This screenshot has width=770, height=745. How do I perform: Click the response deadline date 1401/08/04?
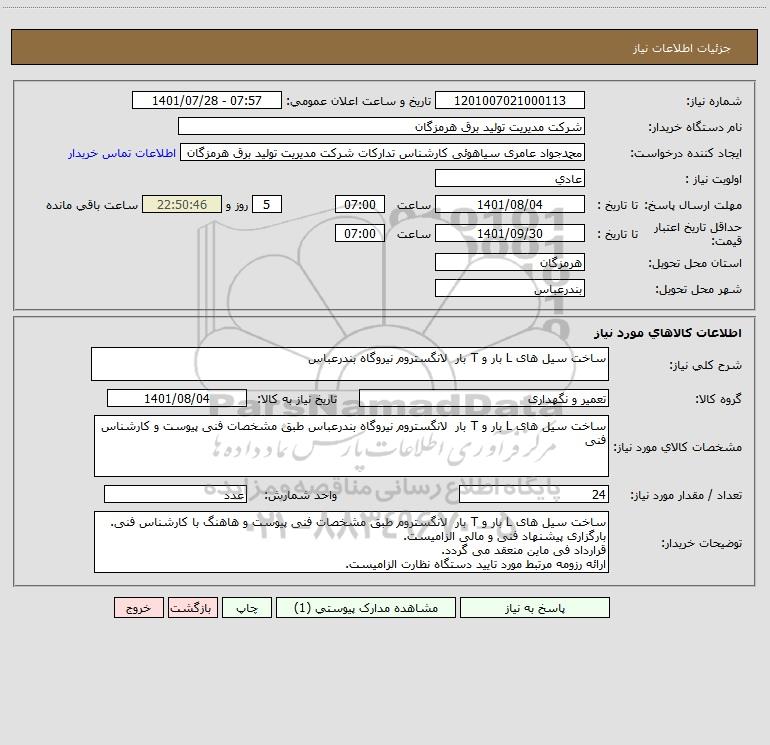coord(510,204)
